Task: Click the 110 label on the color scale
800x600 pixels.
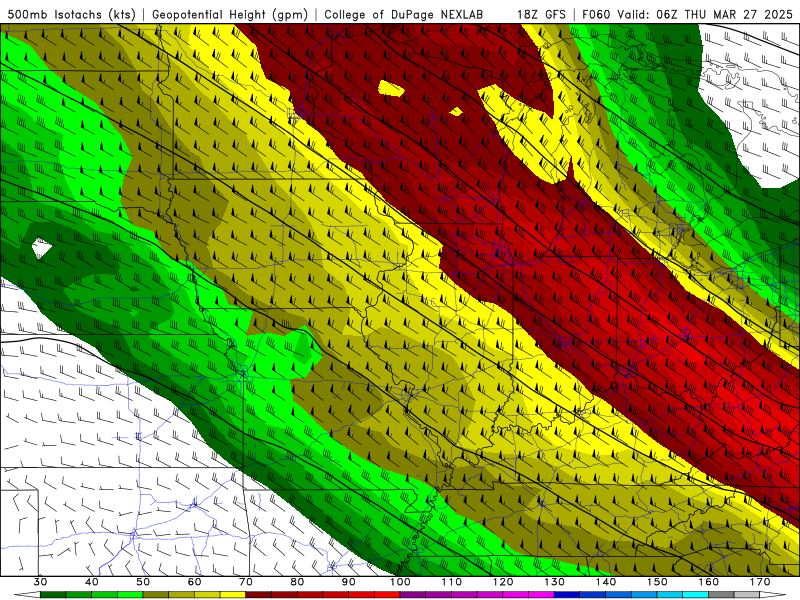Action: pyautogui.click(x=452, y=582)
